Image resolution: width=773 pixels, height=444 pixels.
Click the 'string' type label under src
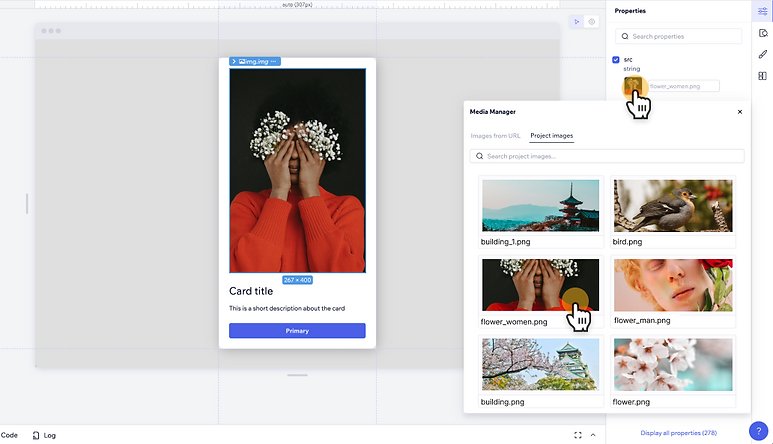(x=632, y=69)
